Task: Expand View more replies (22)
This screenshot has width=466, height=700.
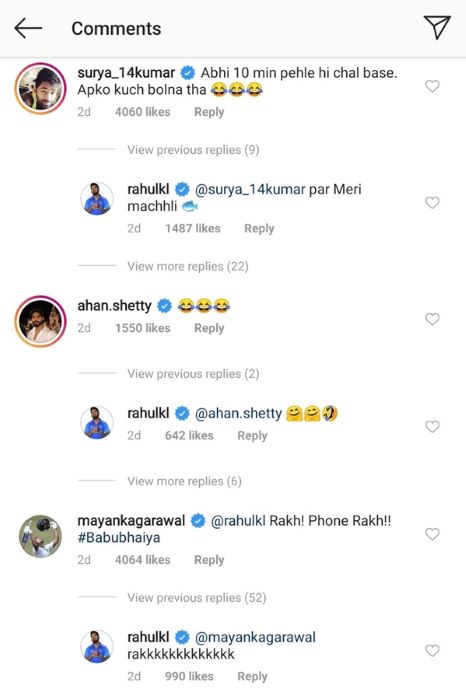Action: [x=187, y=266]
